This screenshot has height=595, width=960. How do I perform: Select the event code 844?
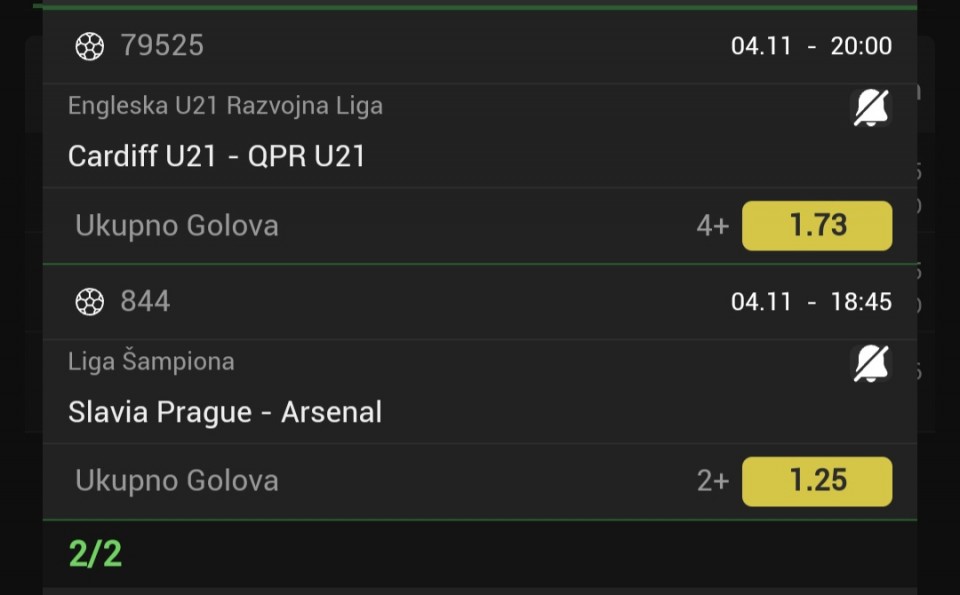click(146, 301)
